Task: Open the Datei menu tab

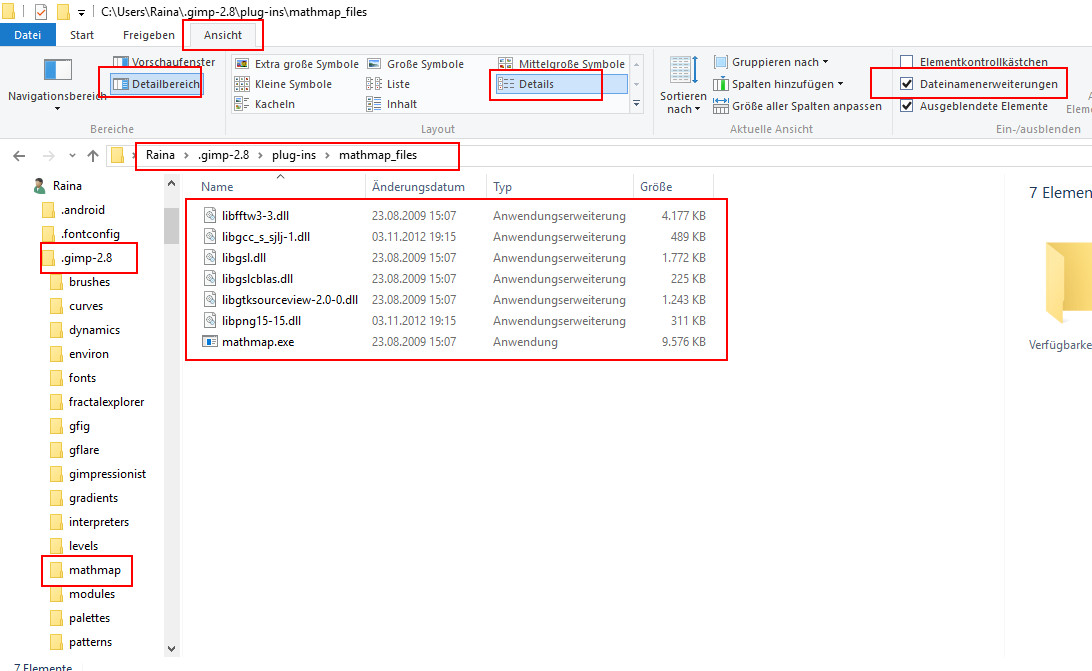Action: coord(27,35)
